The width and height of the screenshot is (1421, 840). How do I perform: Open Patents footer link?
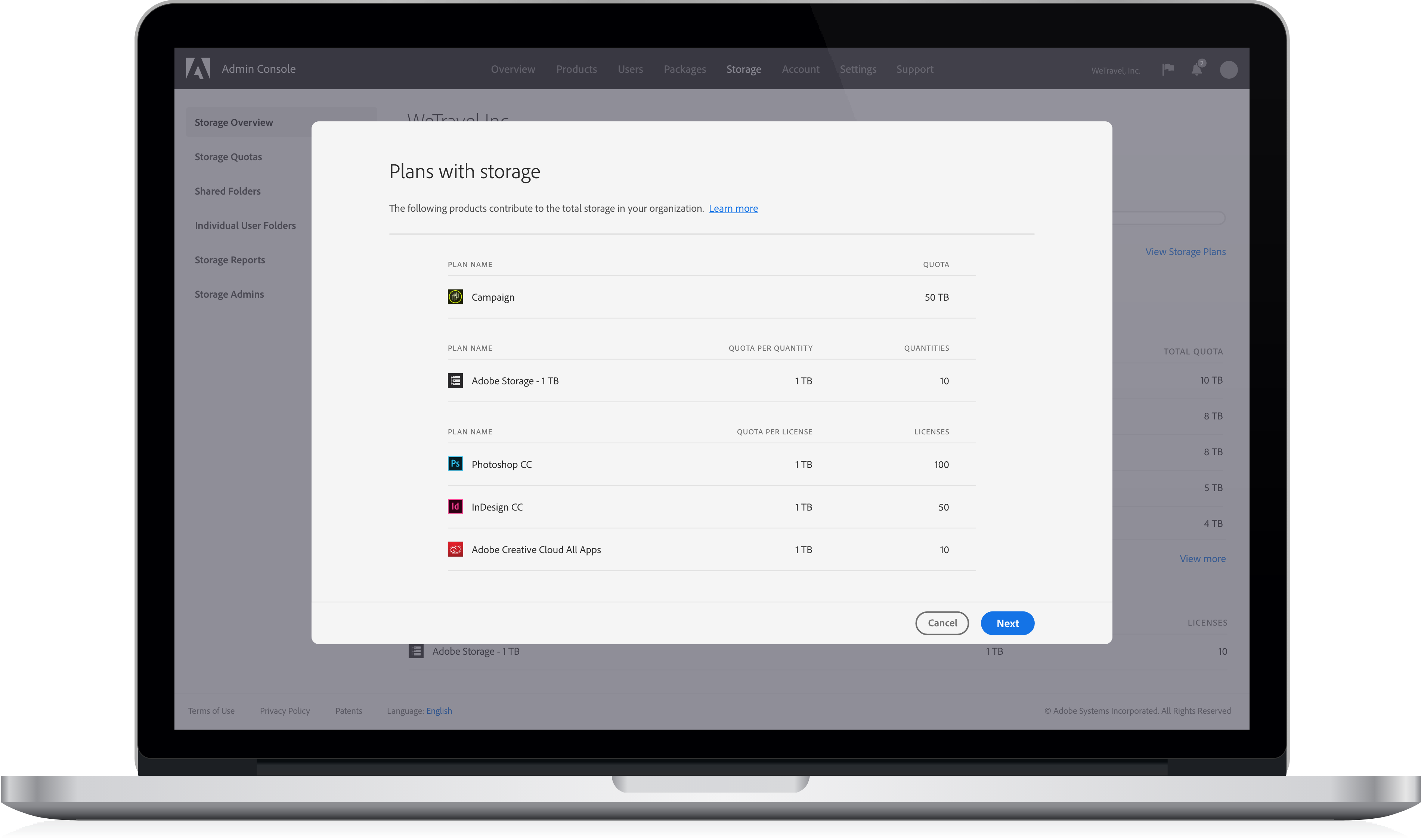pyautogui.click(x=349, y=710)
